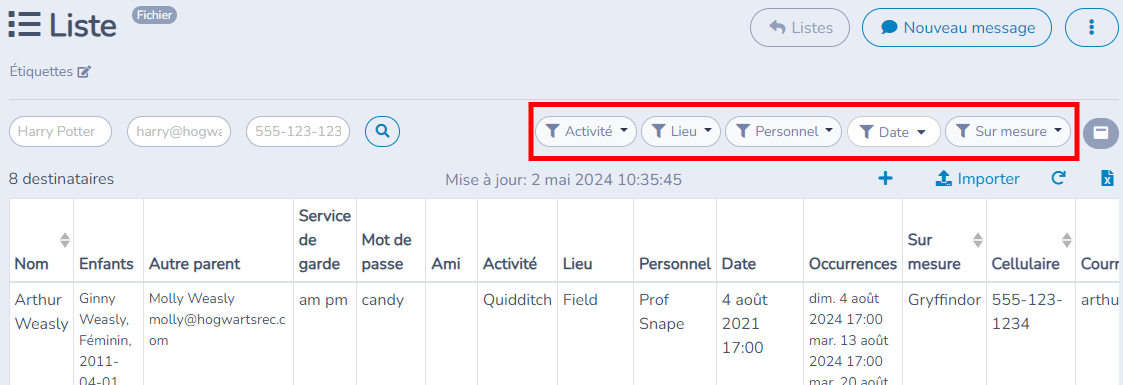Export list to Excel file icon

tap(1107, 179)
